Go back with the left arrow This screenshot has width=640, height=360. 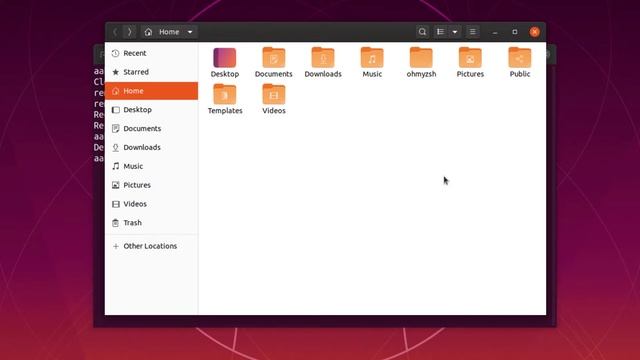pos(115,32)
